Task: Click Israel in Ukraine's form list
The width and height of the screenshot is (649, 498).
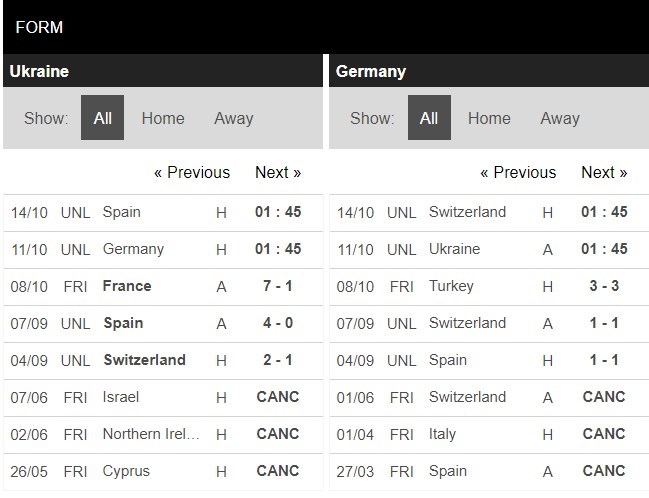Action: click(121, 397)
